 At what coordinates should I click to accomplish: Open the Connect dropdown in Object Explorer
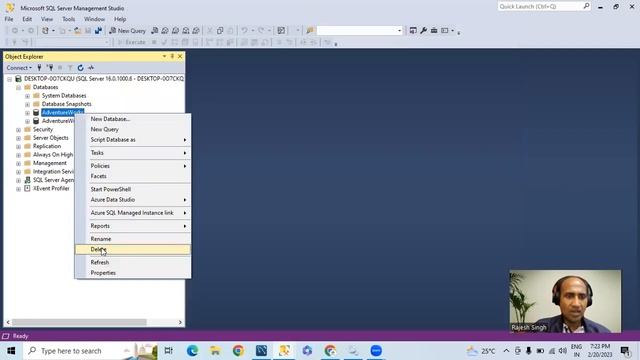[x=19, y=68]
